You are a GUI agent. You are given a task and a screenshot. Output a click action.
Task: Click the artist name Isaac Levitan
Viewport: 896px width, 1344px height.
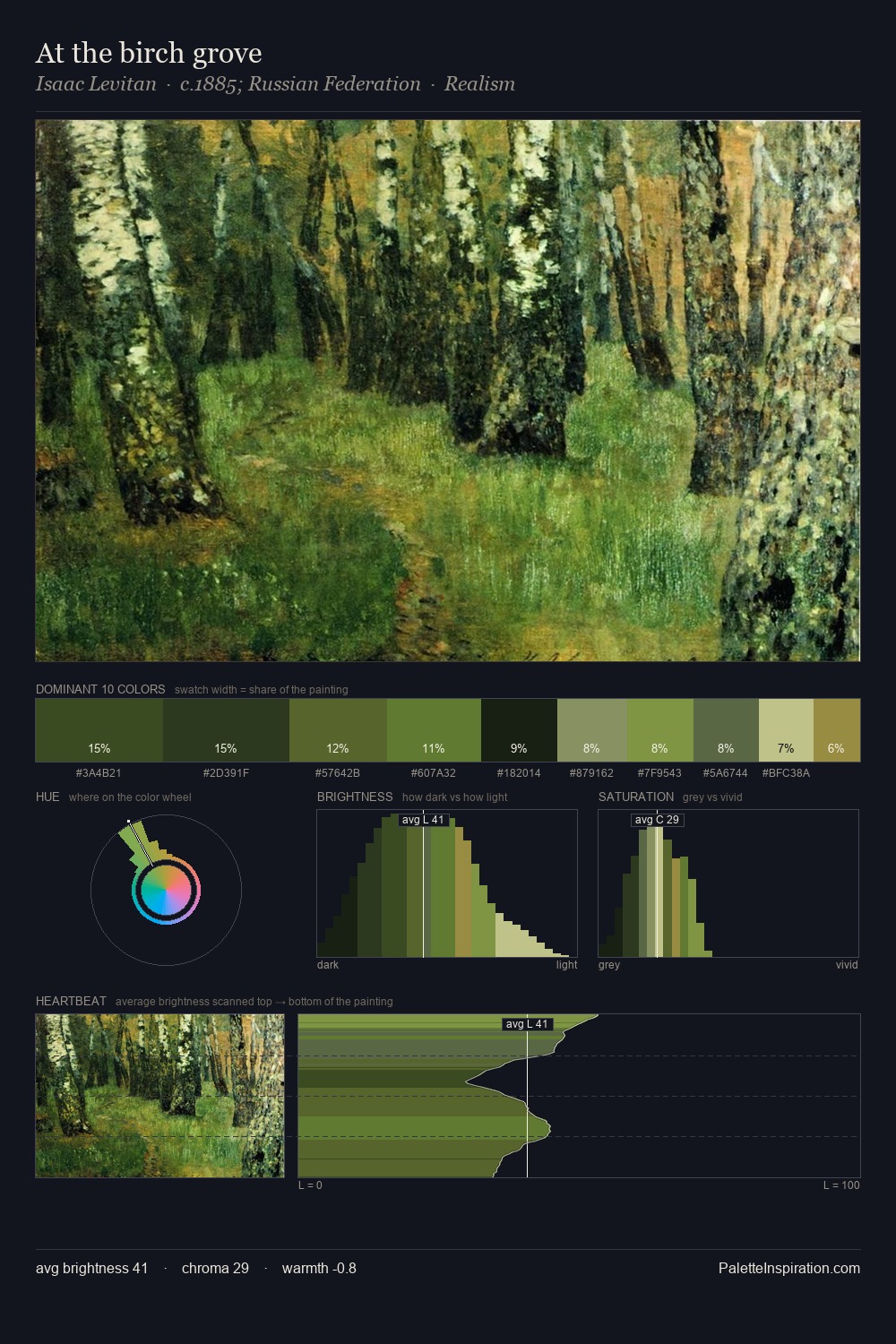(96, 84)
